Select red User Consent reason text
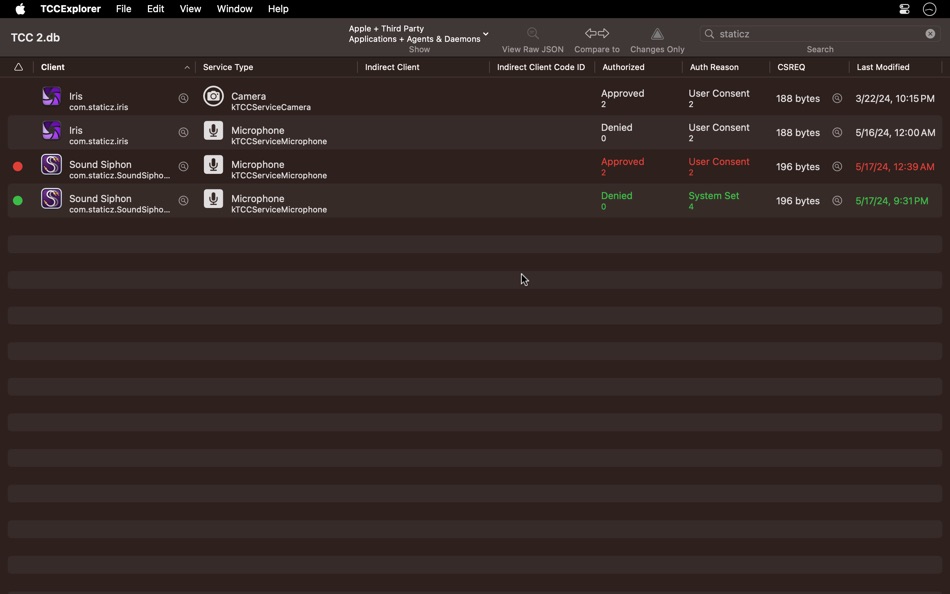 tap(719, 162)
